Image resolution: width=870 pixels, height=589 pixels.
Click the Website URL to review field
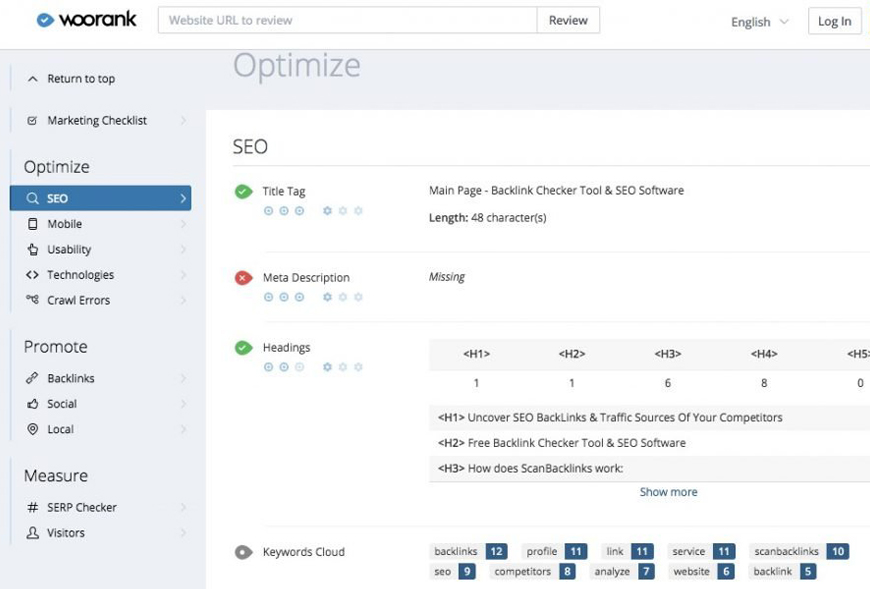tap(347, 20)
